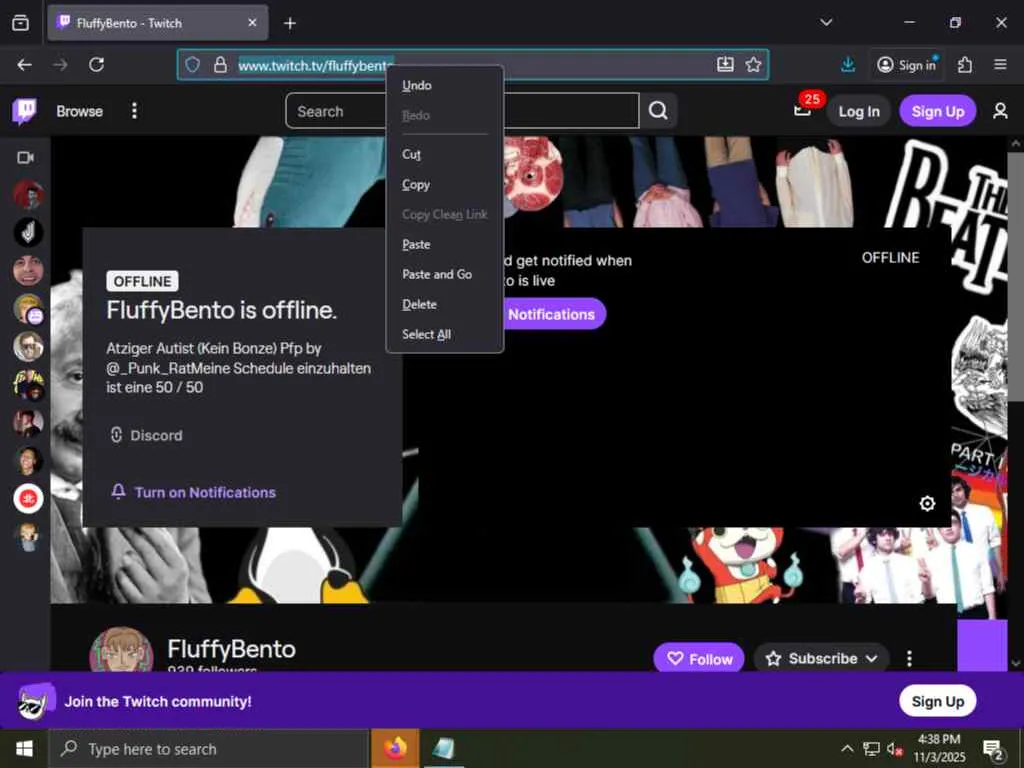
Task: Open the video player settings gear
Action: pyautogui.click(x=927, y=504)
